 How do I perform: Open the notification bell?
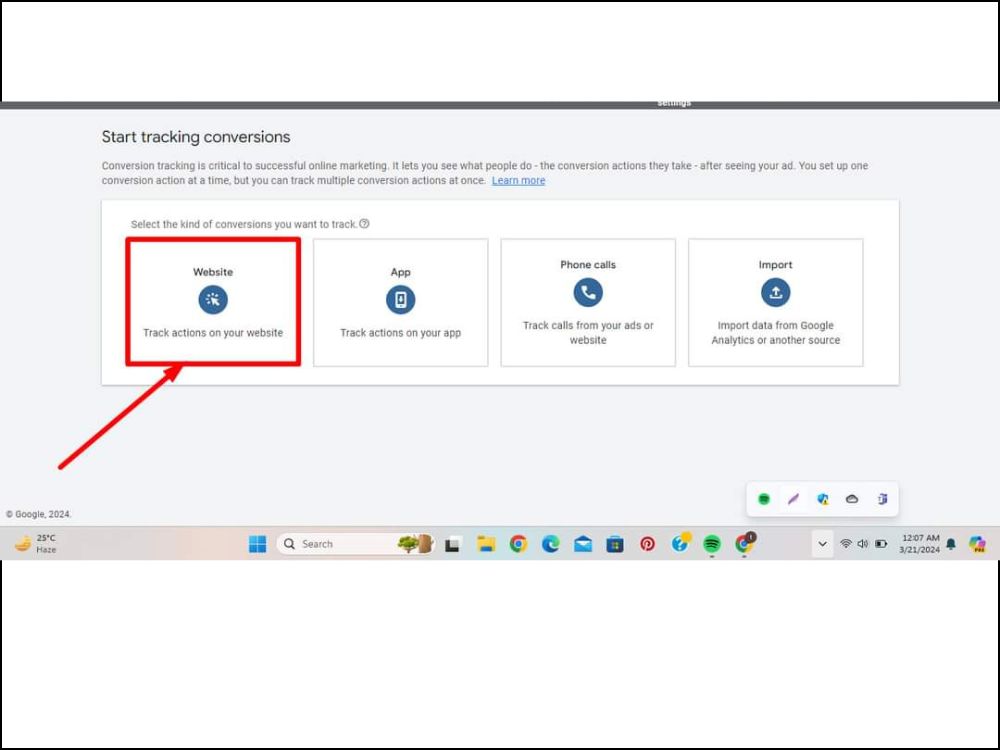[x=951, y=543]
